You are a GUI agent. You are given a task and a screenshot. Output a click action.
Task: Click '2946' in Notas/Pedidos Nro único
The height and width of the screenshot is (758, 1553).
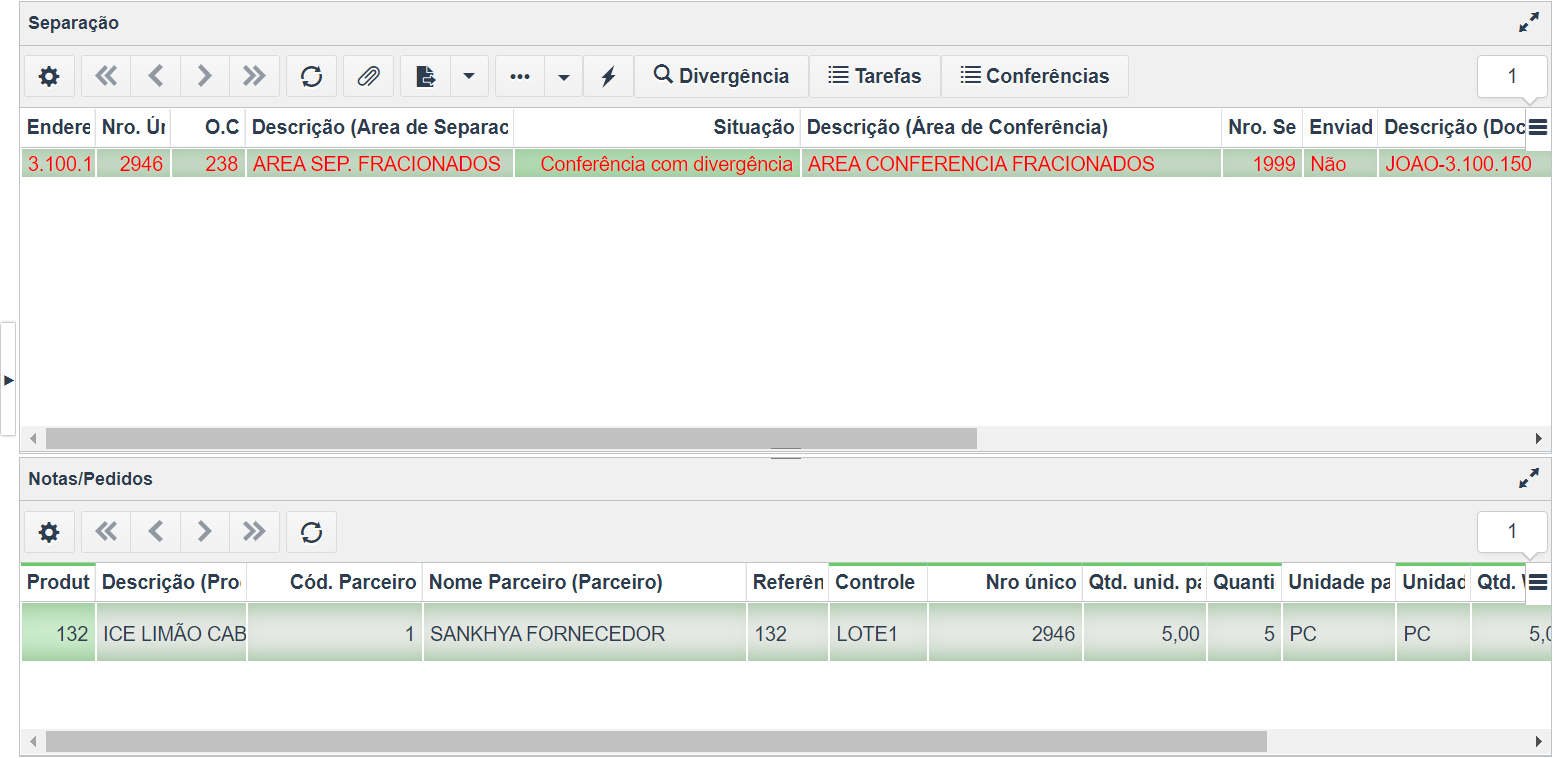click(x=1005, y=633)
